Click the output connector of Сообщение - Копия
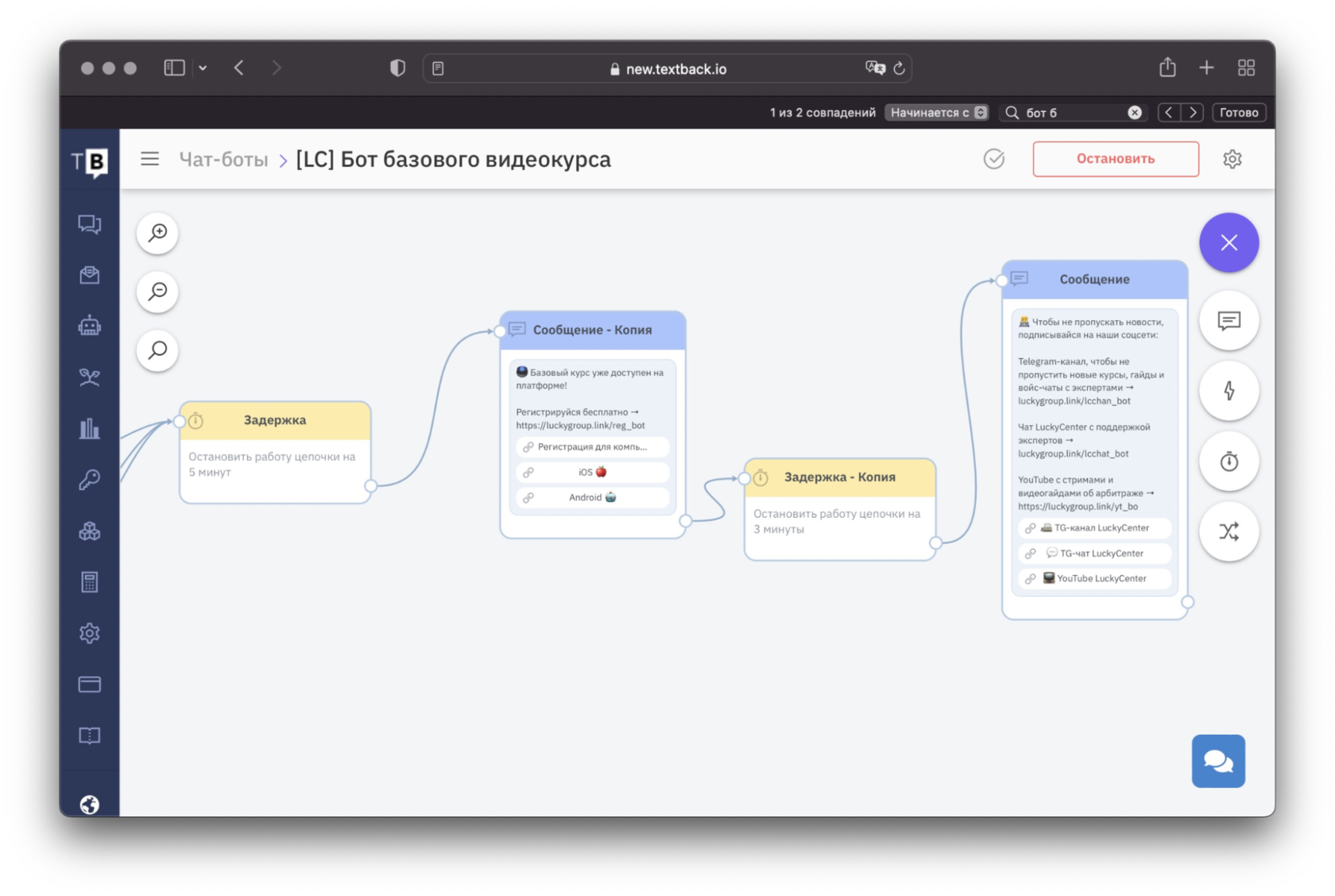The height and width of the screenshot is (896, 1335). [685, 520]
